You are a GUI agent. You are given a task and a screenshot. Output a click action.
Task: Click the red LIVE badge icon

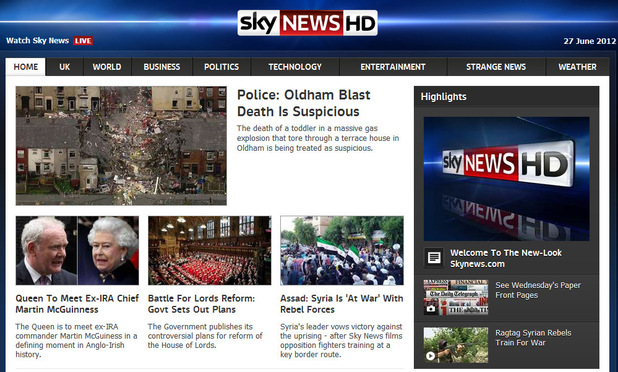tap(83, 41)
